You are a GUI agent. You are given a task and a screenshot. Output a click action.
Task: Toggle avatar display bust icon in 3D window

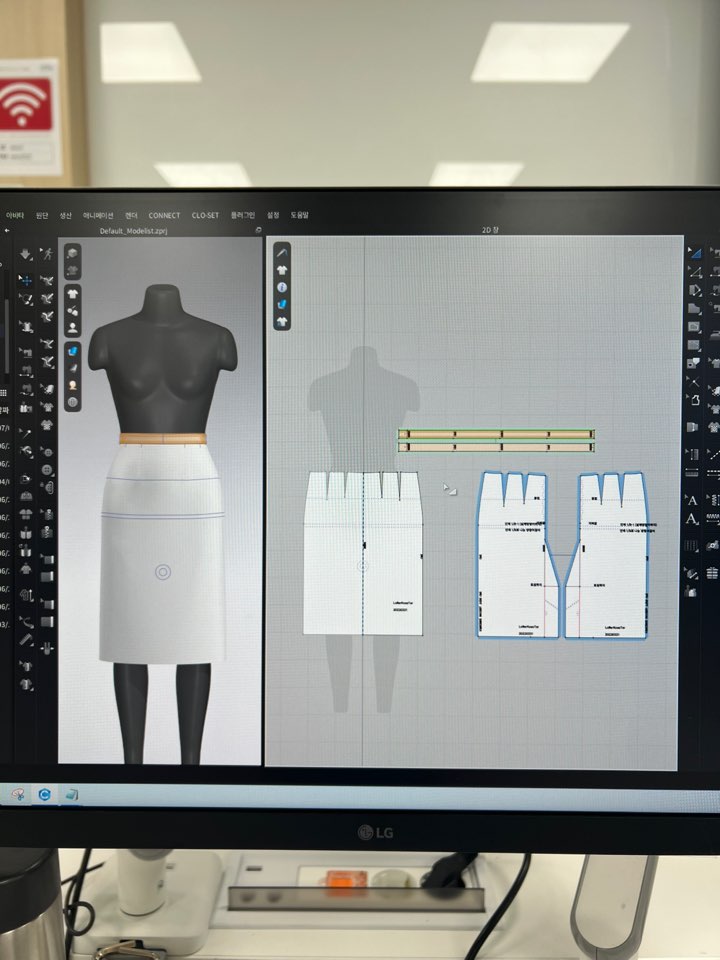(x=73, y=327)
